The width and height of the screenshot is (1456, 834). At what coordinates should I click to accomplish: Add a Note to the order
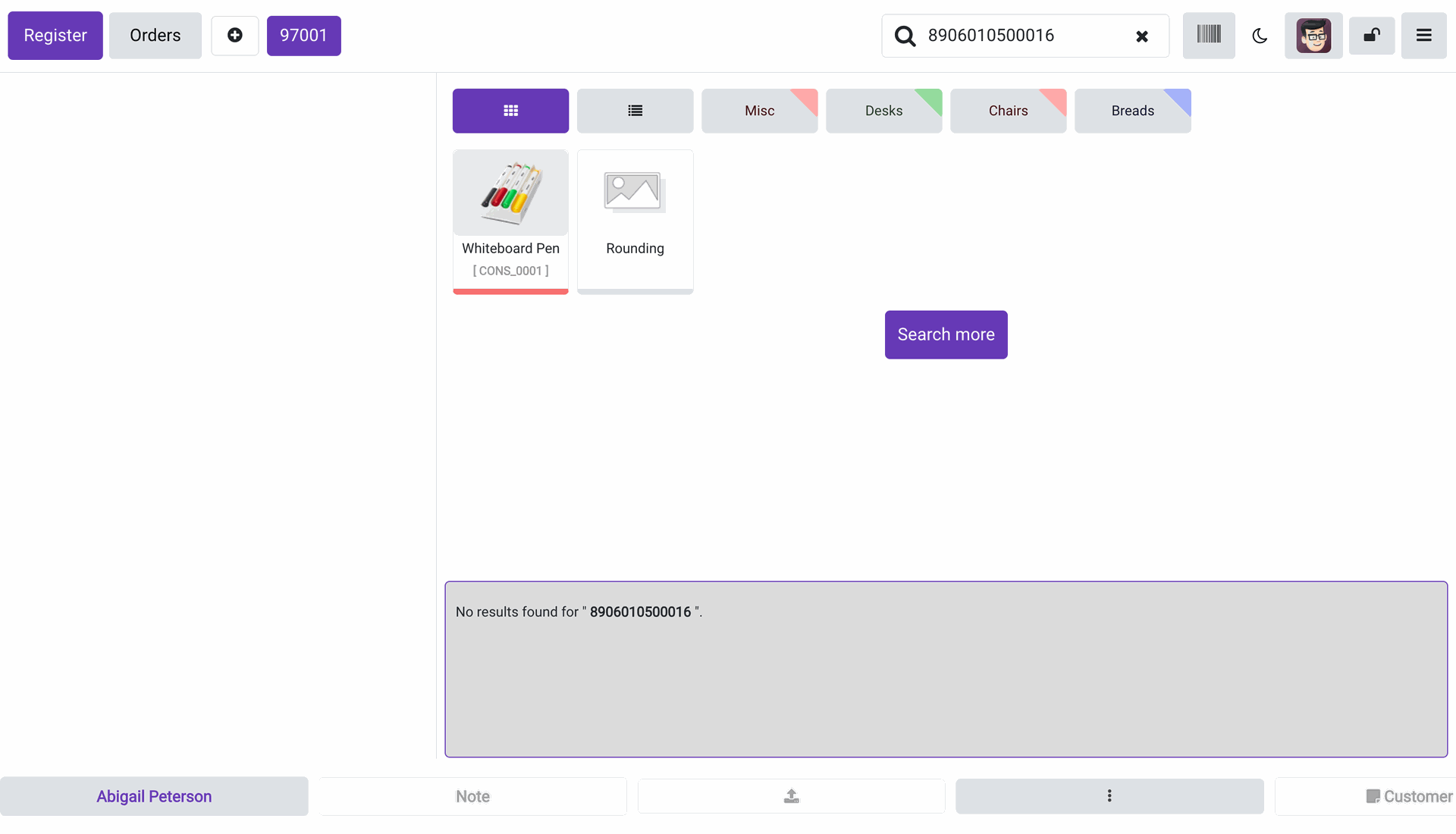[472, 796]
